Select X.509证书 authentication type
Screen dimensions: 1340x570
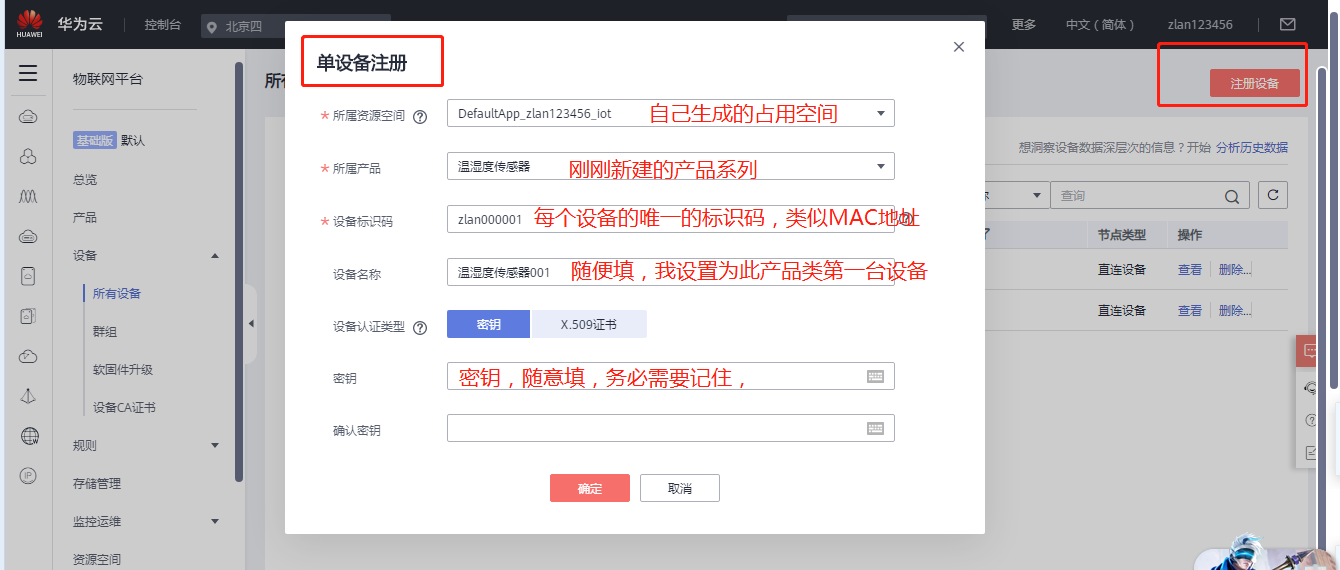(588, 324)
